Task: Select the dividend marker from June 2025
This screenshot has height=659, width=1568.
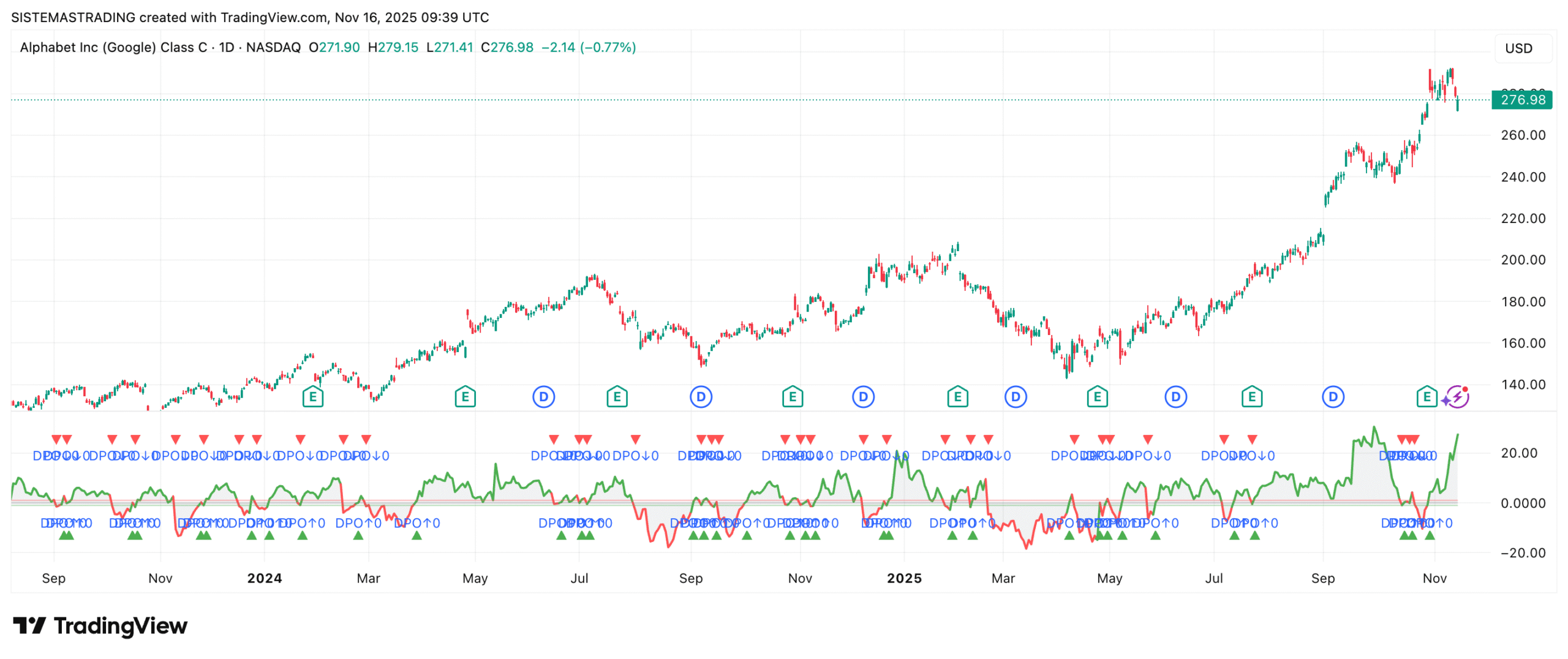Action: click(x=1175, y=397)
